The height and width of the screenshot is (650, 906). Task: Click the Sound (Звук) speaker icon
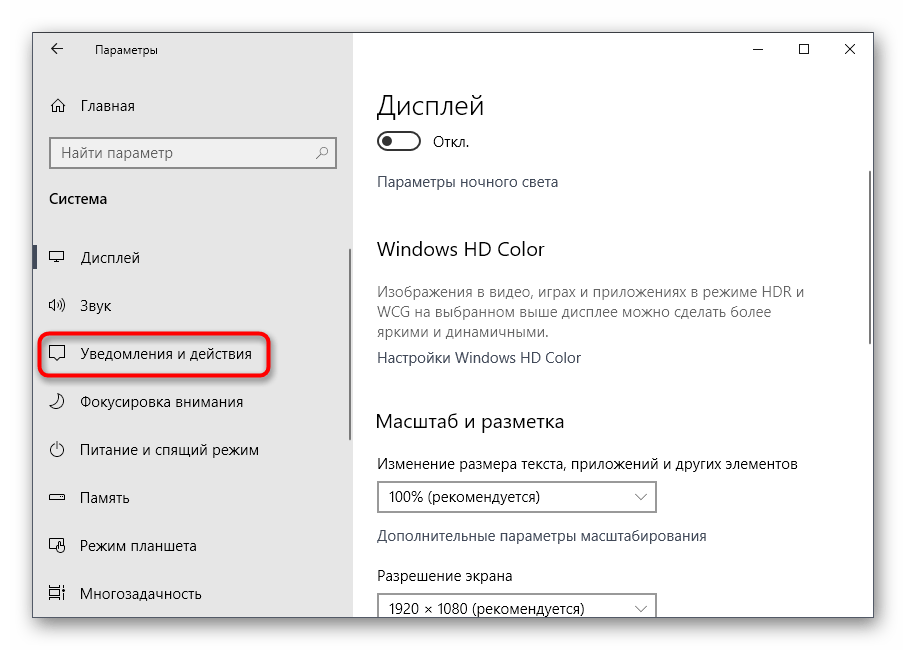57,306
